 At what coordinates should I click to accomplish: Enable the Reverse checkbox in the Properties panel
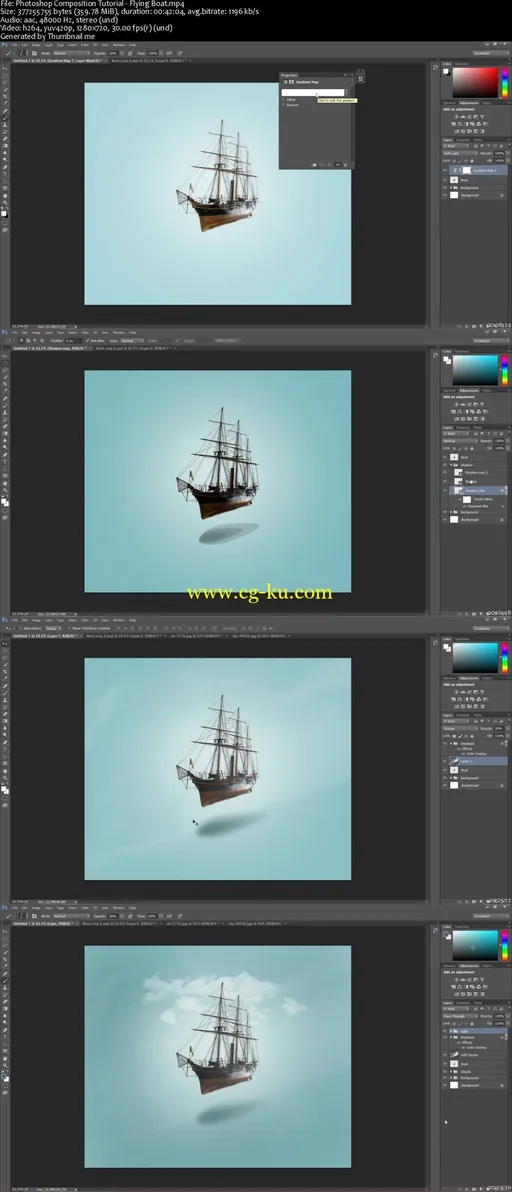coord(283,105)
